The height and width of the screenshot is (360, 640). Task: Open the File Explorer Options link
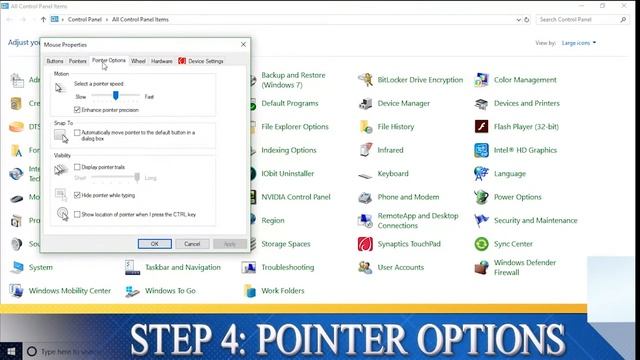tap(295, 127)
